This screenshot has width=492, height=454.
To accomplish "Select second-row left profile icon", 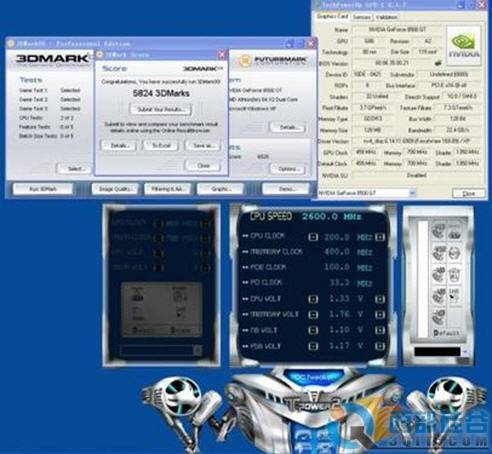I will coord(438,253).
